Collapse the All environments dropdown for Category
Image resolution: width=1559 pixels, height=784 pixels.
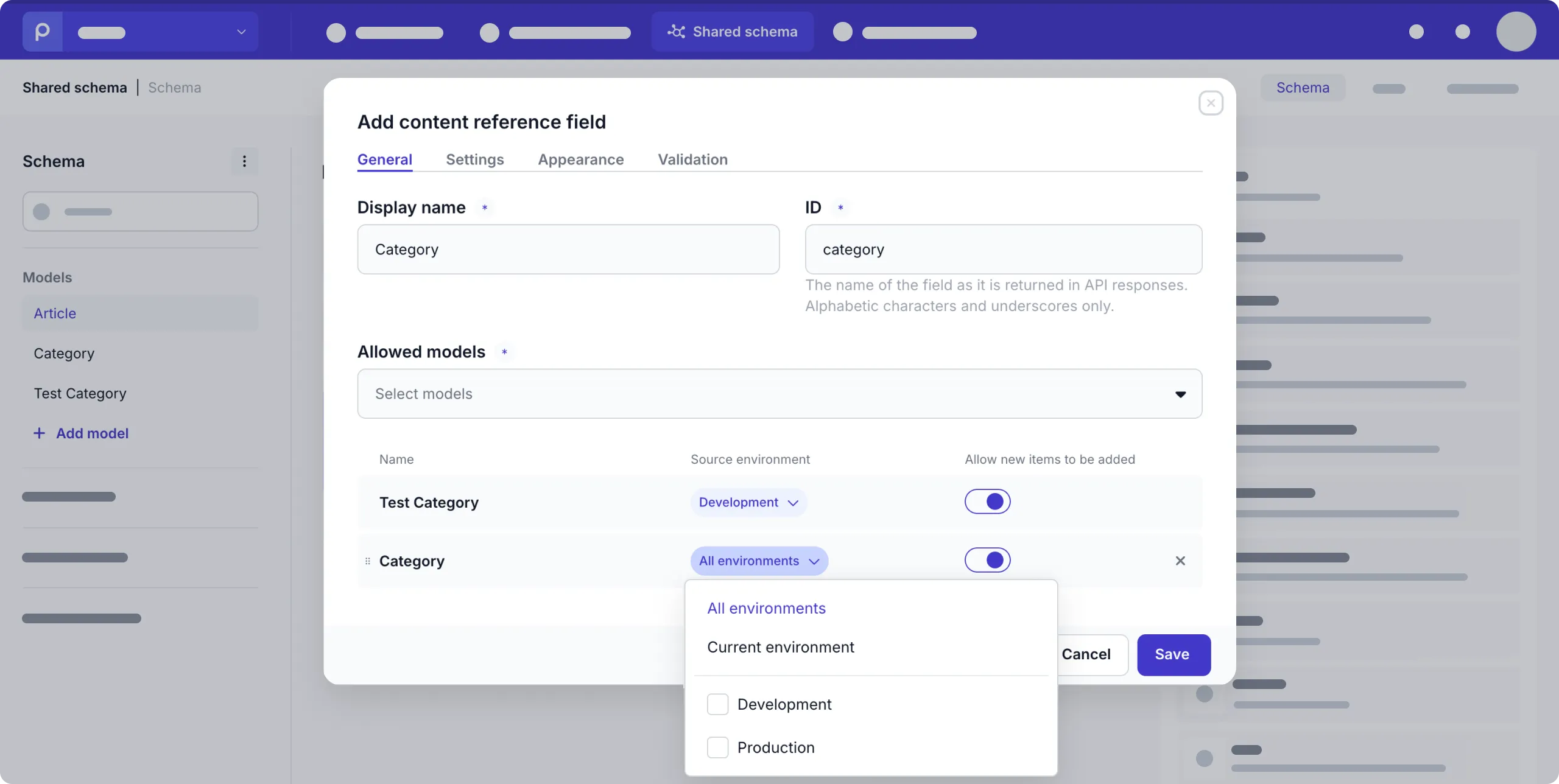tap(759, 561)
